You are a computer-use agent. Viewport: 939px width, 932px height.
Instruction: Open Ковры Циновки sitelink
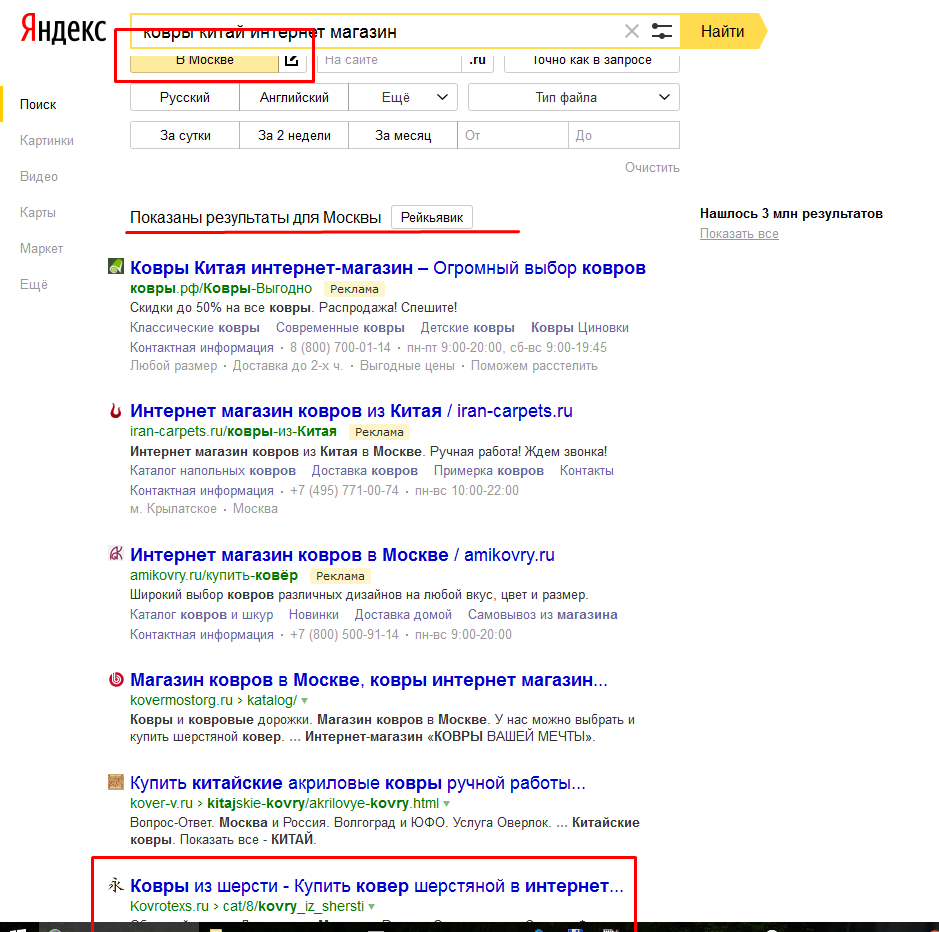point(580,328)
